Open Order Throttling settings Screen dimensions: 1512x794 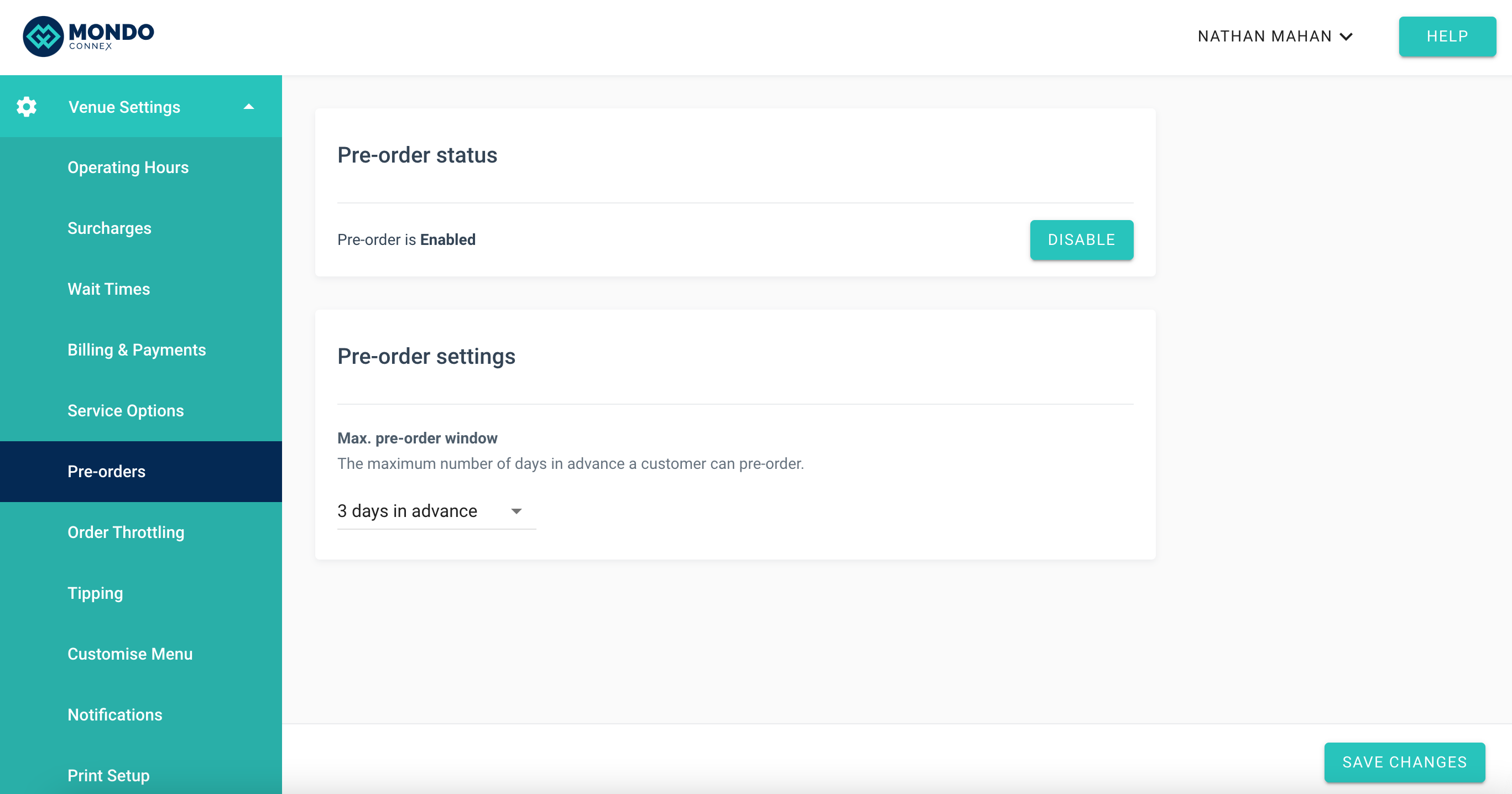(x=126, y=532)
